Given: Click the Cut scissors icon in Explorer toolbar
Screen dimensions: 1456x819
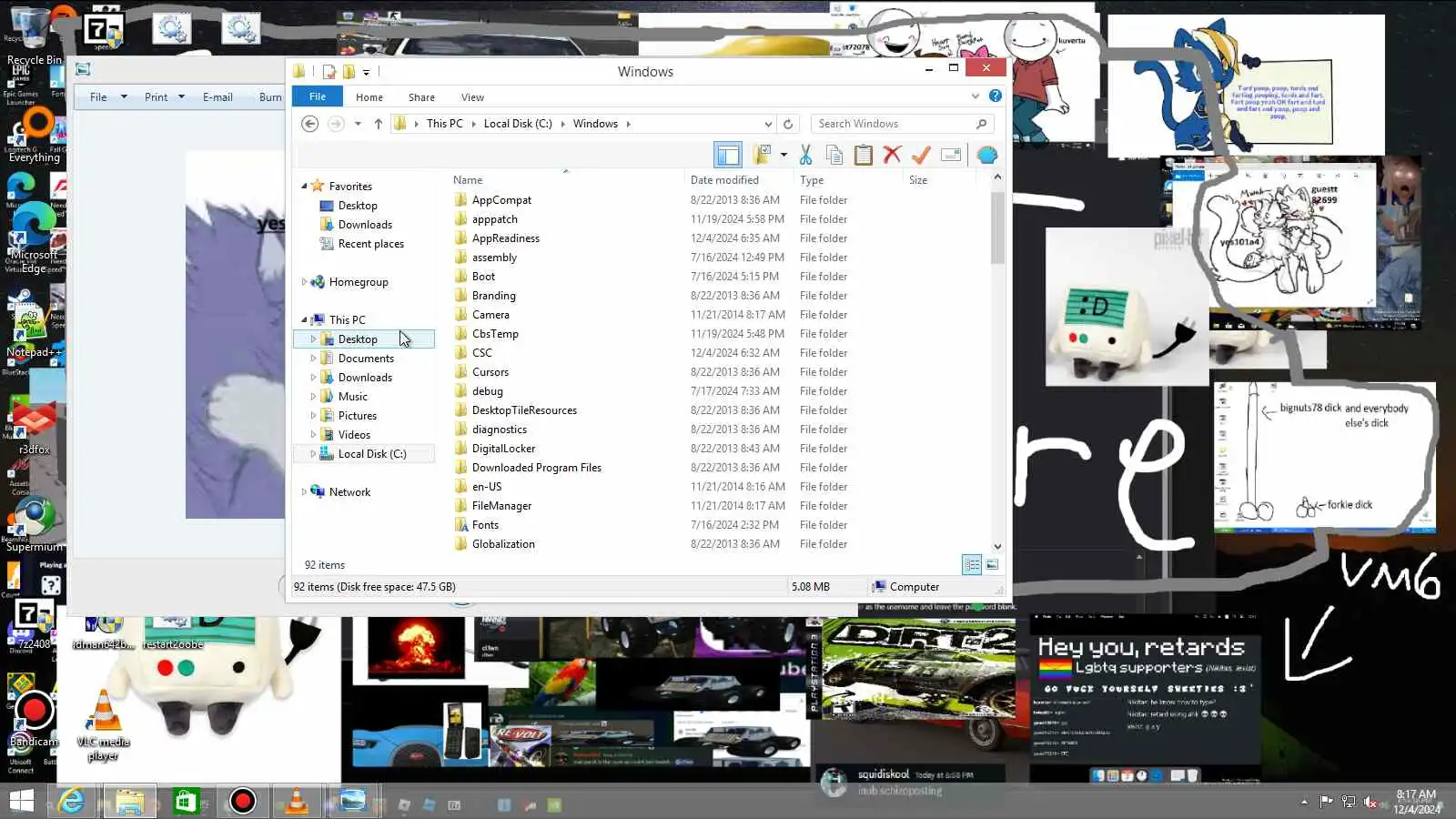Looking at the screenshot, I should coord(805,155).
